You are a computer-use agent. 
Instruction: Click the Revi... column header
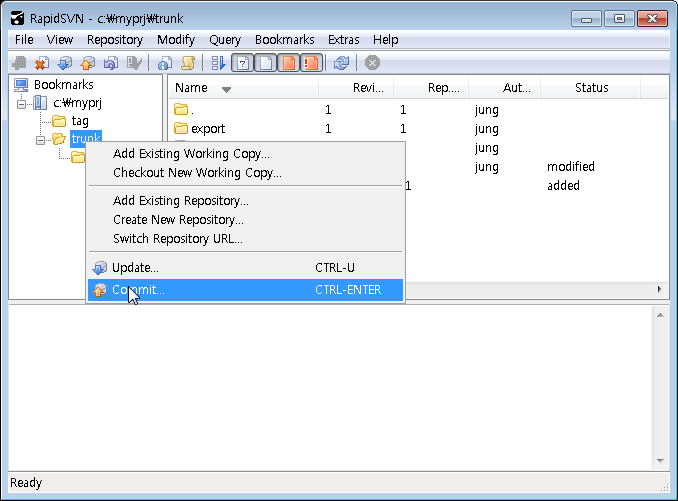pyautogui.click(x=356, y=88)
